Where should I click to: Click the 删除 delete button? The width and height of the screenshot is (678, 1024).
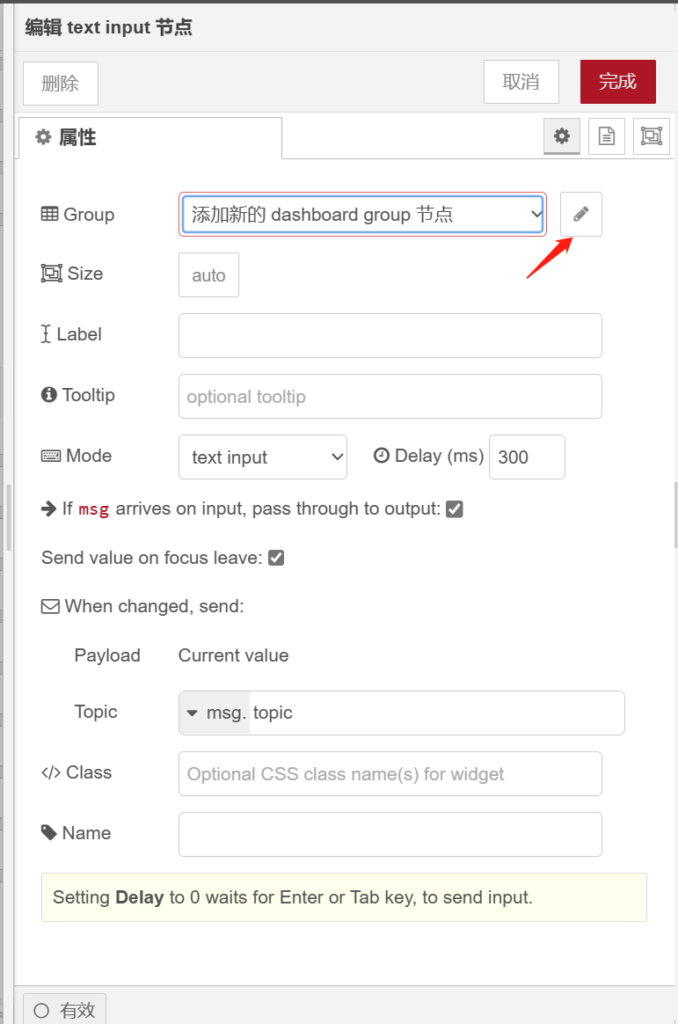point(60,83)
